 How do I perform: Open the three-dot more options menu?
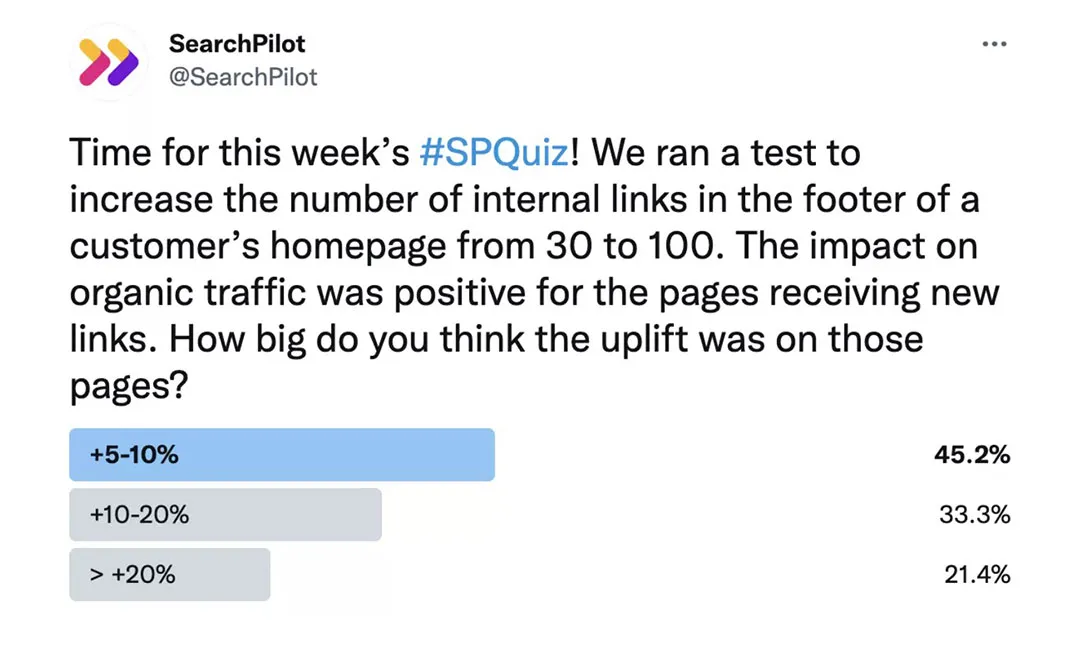click(x=993, y=45)
